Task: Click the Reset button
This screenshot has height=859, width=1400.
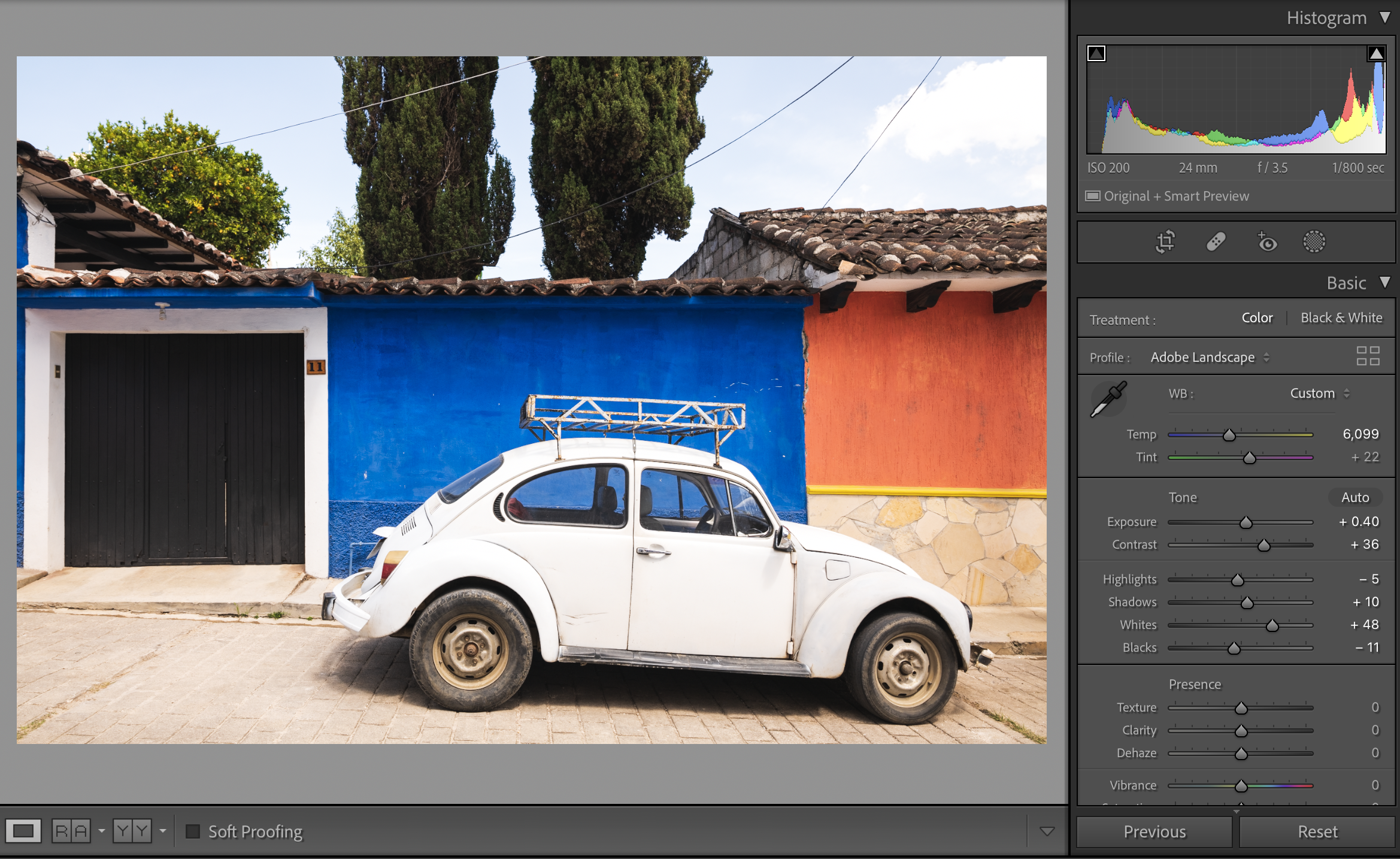Action: point(1317,831)
